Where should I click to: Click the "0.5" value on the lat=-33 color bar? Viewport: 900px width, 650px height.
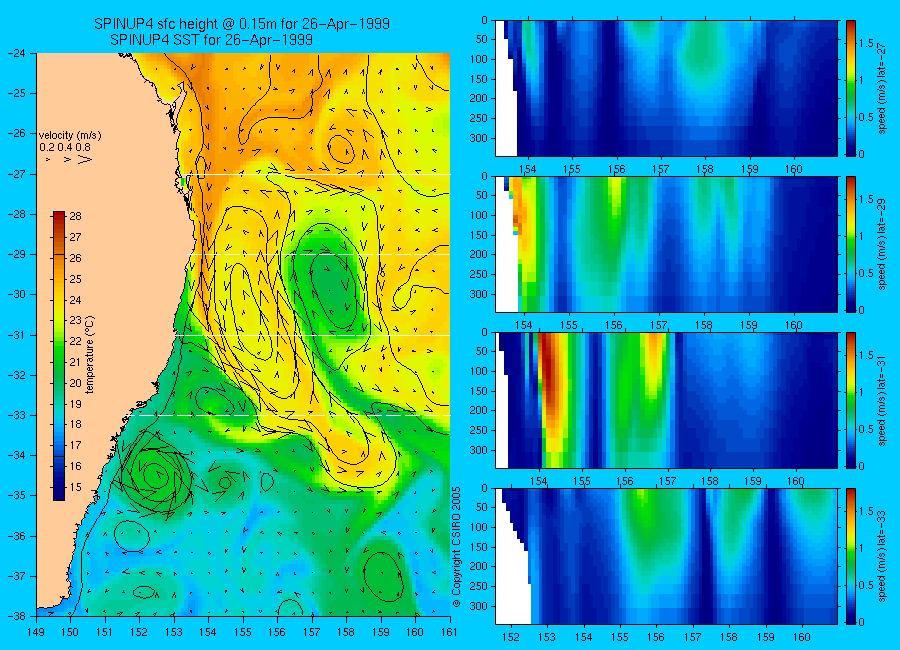(866, 585)
